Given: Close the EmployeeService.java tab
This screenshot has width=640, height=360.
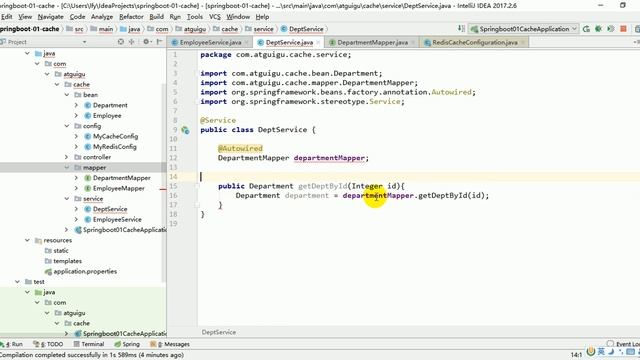Looking at the screenshot, I should coord(247,42).
